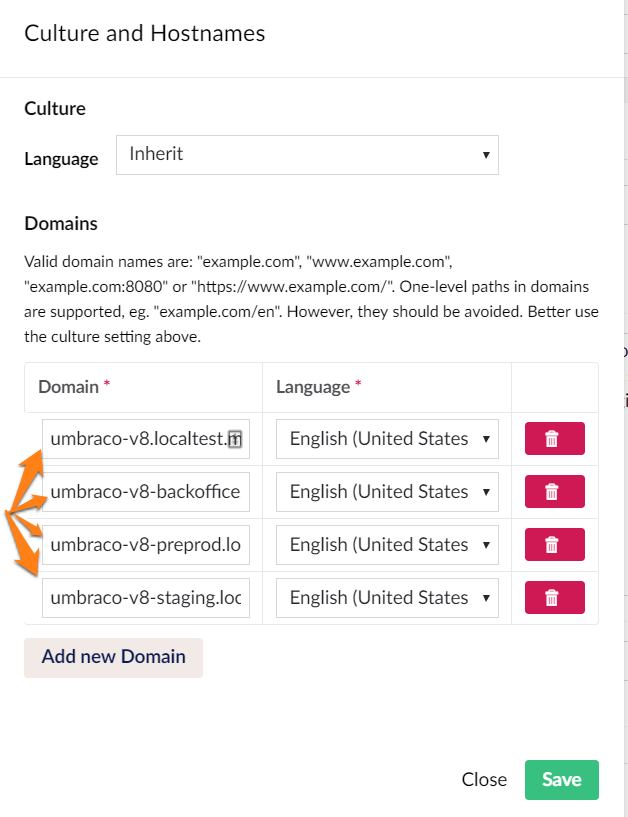Close the Culture and Hostnames dialog
Image resolution: width=628 pixels, height=817 pixels.
[x=484, y=780]
